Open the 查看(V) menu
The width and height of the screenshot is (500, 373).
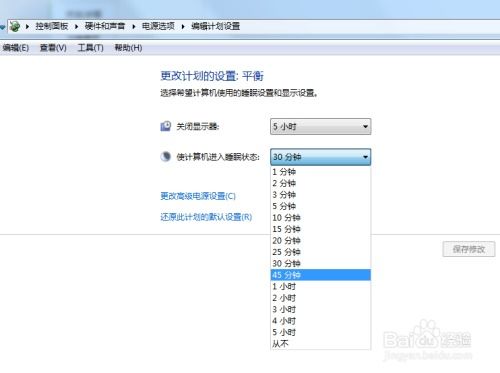(x=53, y=48)
